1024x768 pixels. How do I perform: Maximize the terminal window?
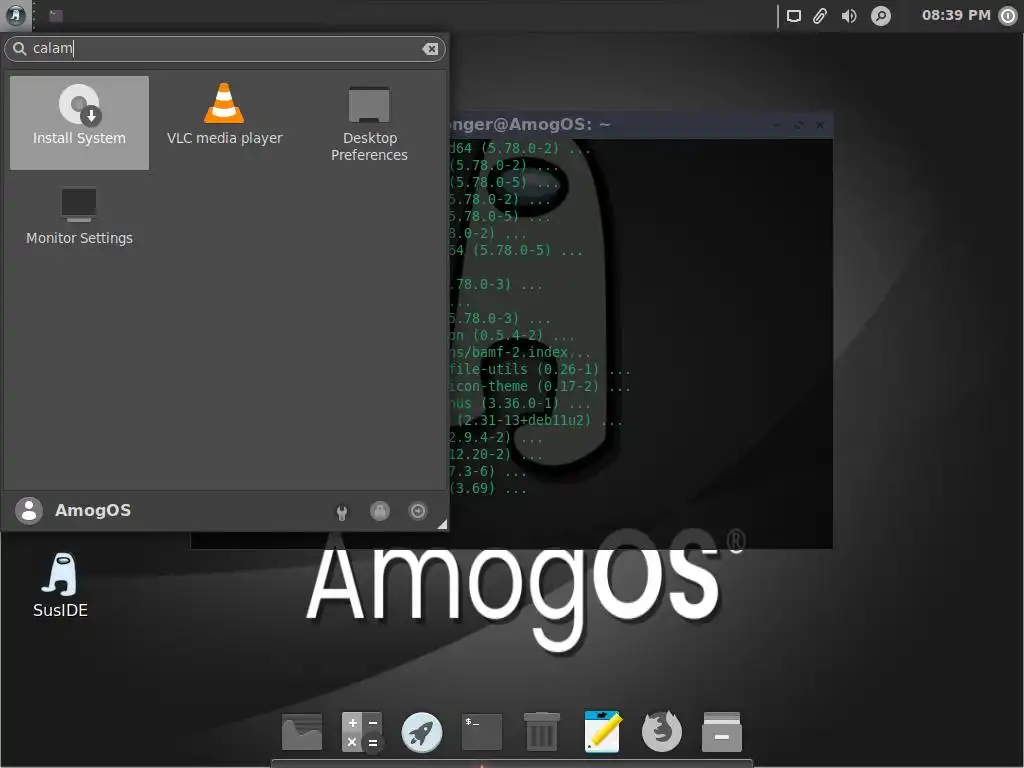(x=799, y=125)
